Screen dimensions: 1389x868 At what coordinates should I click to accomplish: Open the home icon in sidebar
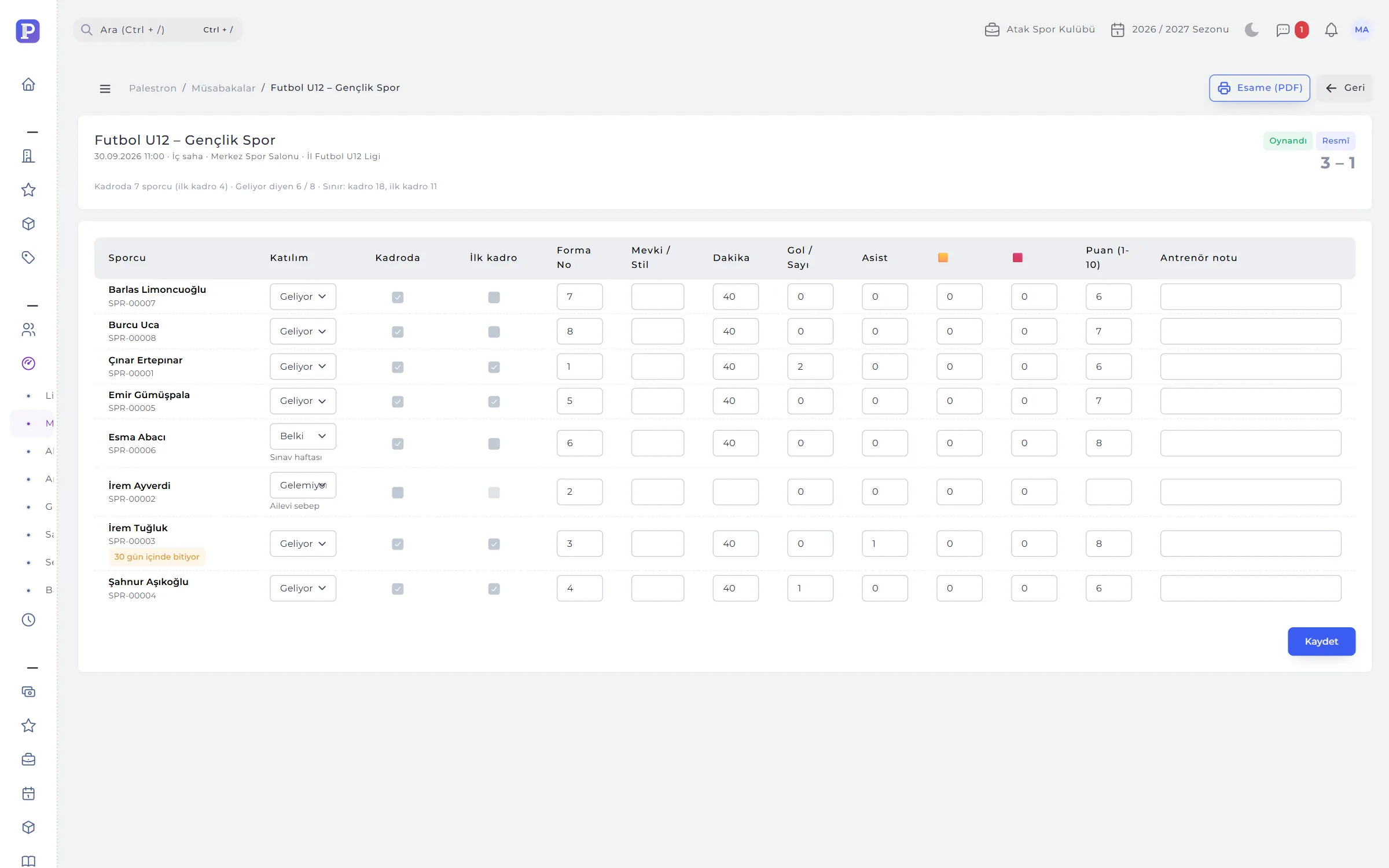pos(28,84)
